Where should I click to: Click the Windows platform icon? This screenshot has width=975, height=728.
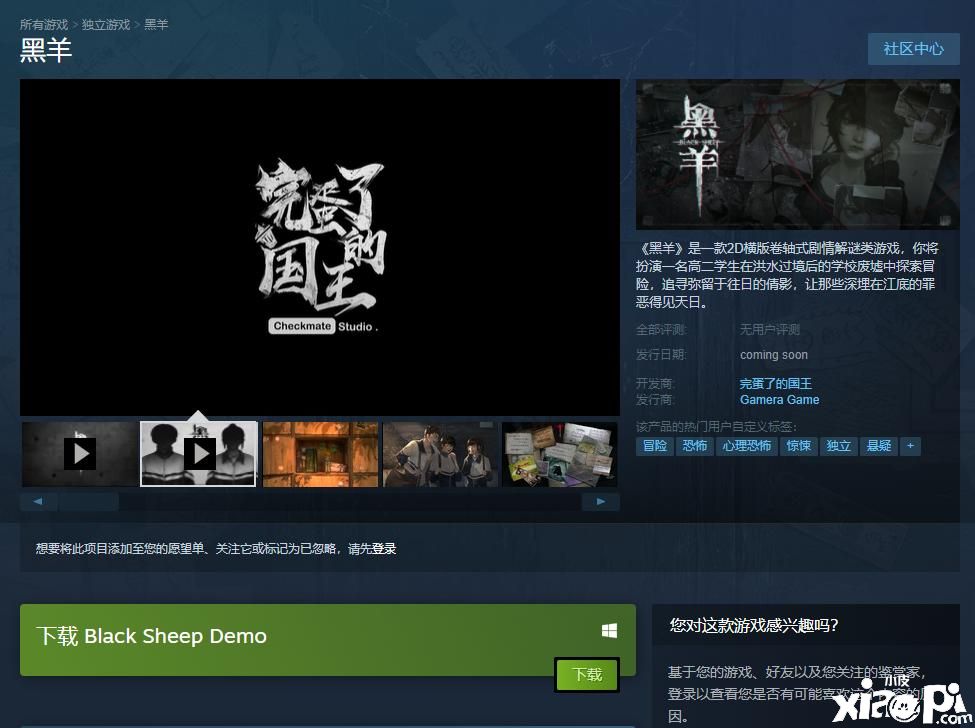click(x=609, y=631)
